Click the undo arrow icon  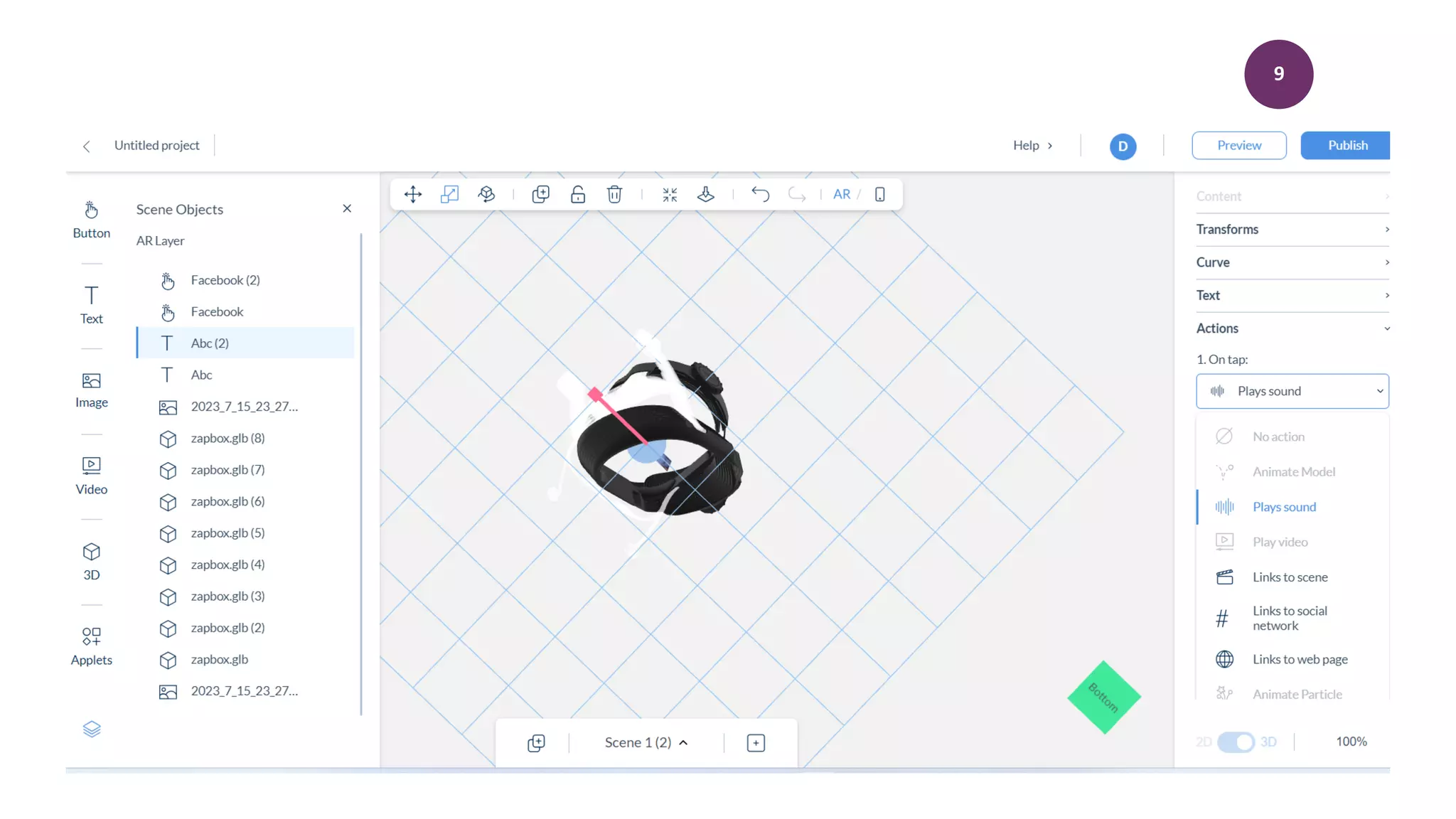tap(760, 194)
